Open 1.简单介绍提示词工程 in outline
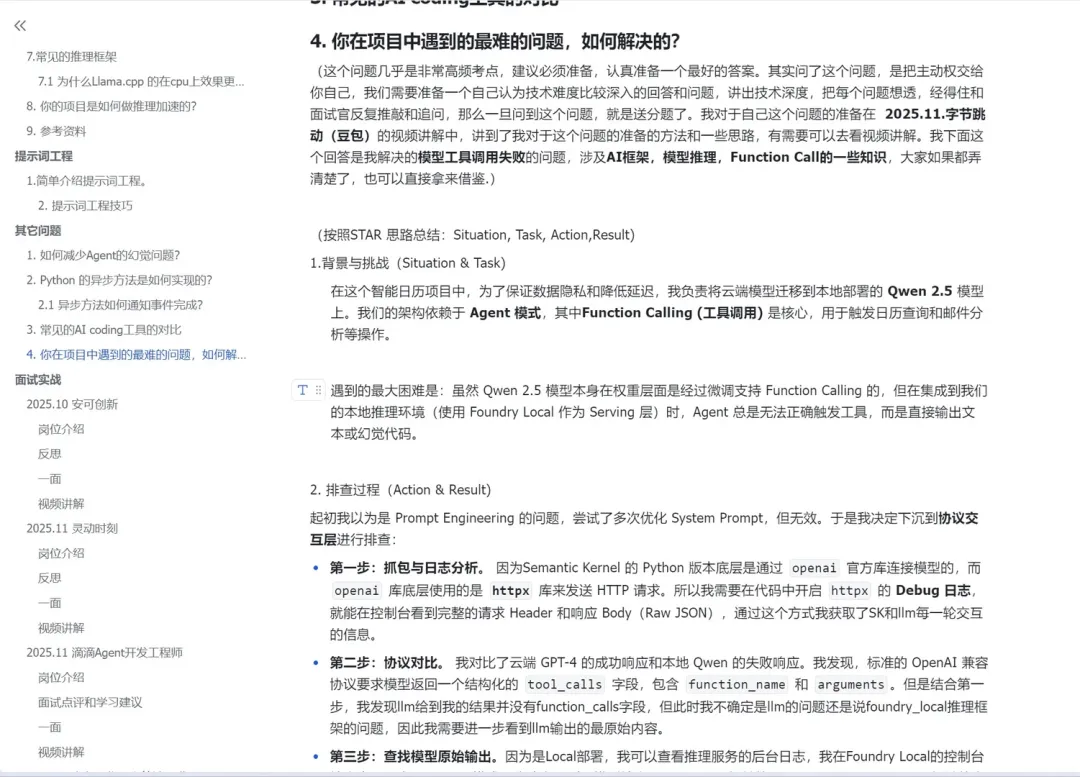The width and height of the screenshot is (1080, 777). pos(86,181)
